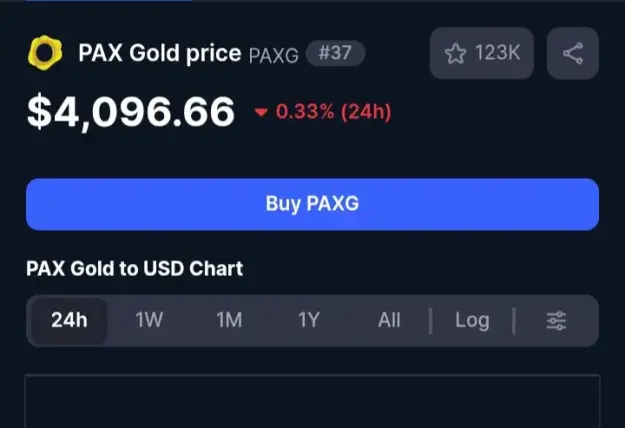Click the Buy PAXG button
The height and width of the screenshot is (428, 625).
point(312,204)
